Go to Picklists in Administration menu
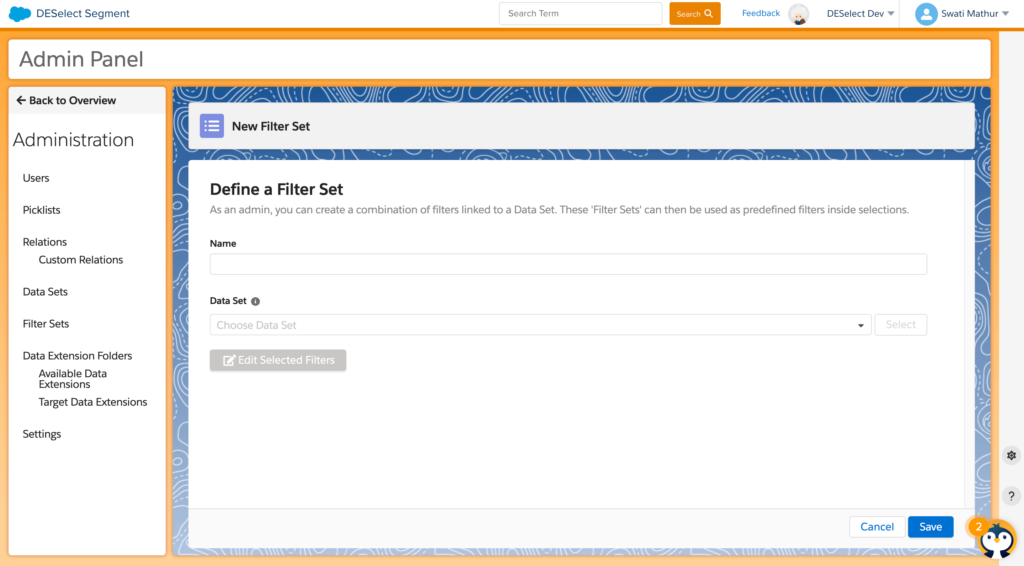This screenshot has width=1024, height=566. coord(42,210)
